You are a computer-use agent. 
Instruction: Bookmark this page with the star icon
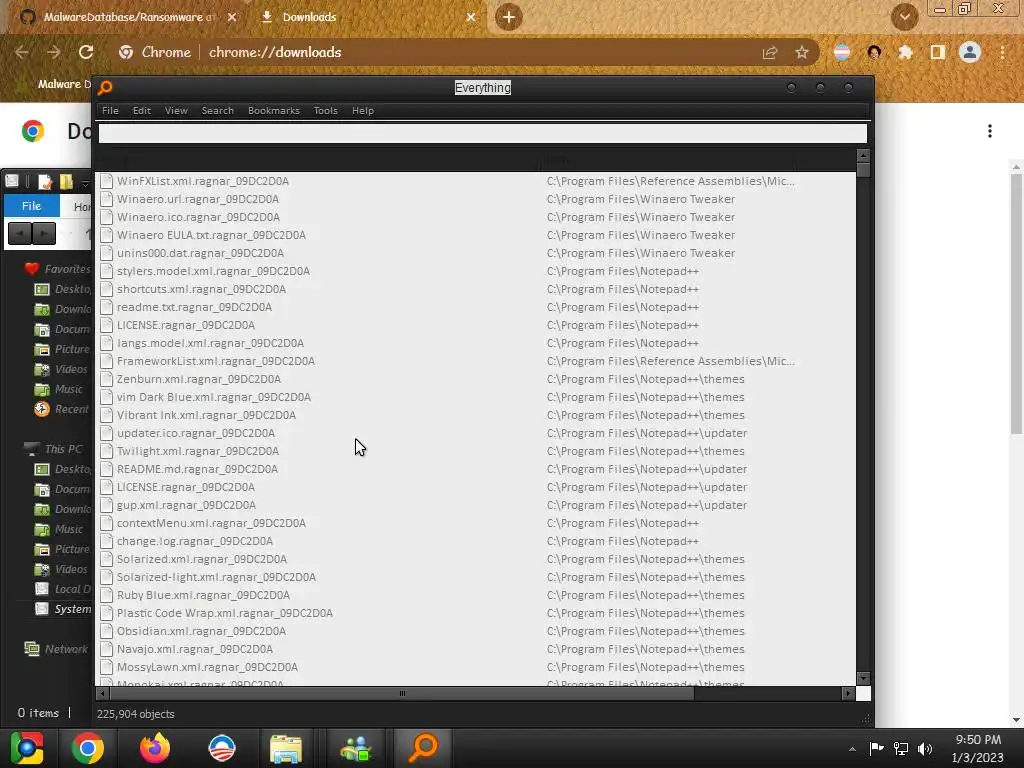coord(802,52)
